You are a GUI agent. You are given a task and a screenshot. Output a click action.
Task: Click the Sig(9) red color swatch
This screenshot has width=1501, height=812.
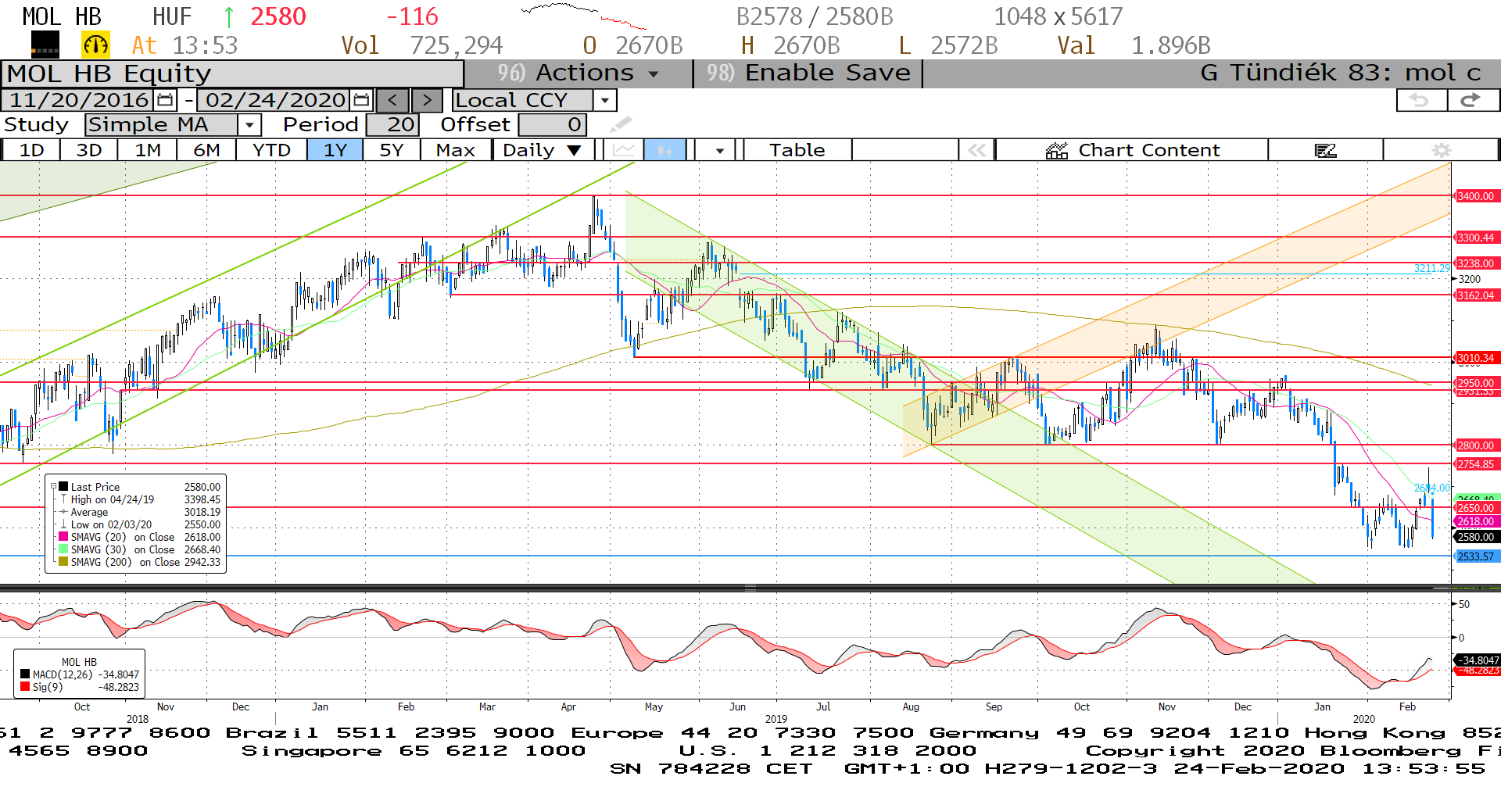[25, 687]
